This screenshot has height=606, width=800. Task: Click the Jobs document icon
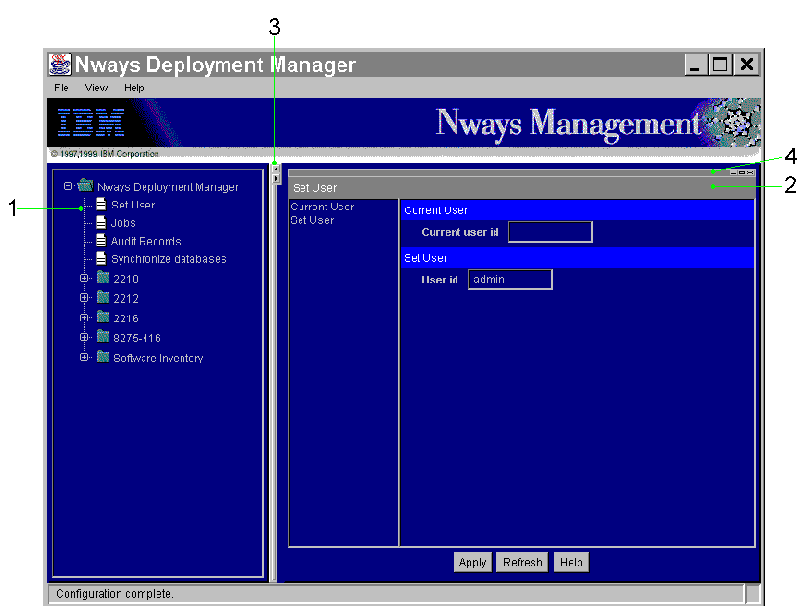click(101, 223)
